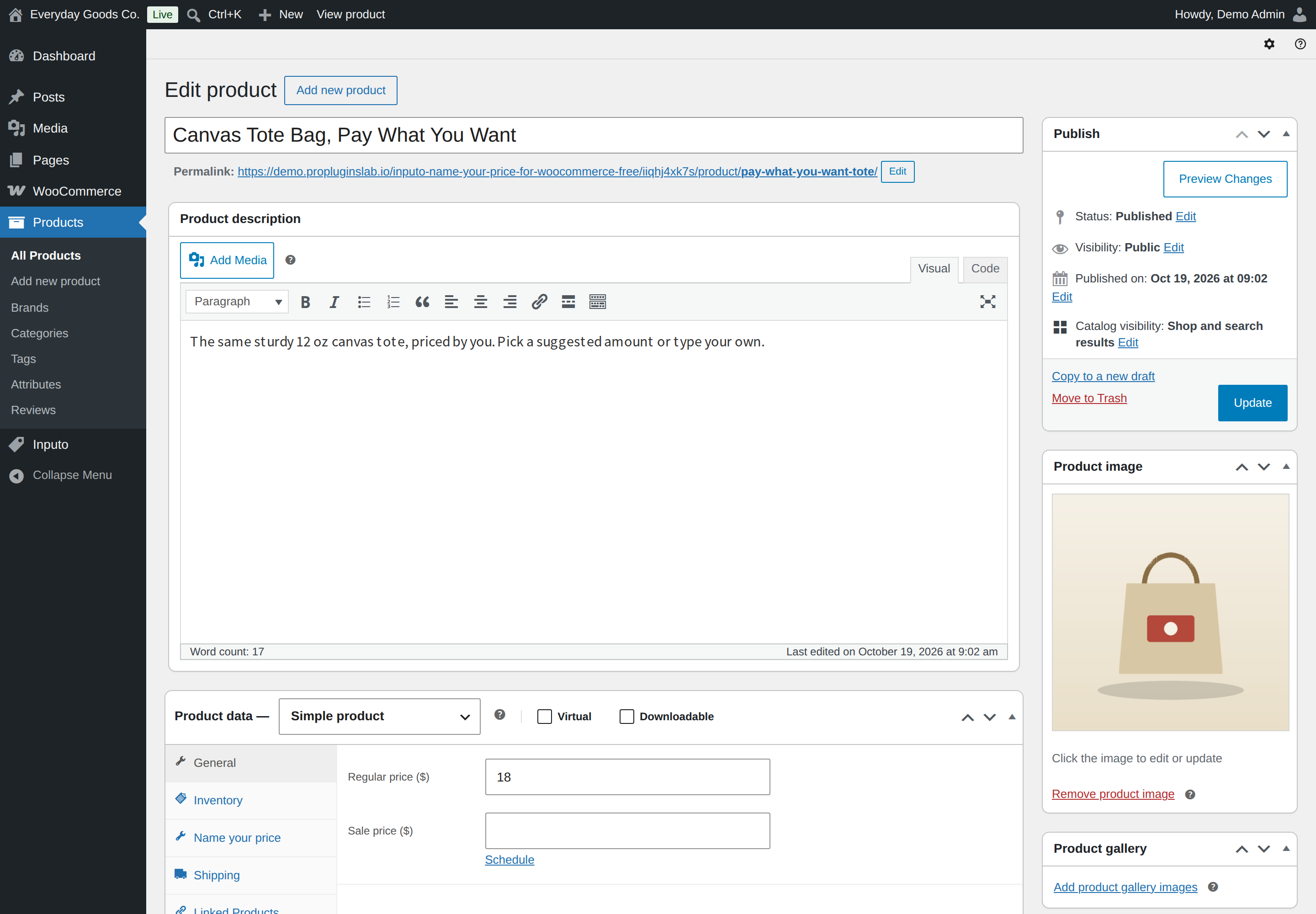Insert a bulleted list
Screen dimensions: 1316x914
pyautogui.click(x=364, y=302)
